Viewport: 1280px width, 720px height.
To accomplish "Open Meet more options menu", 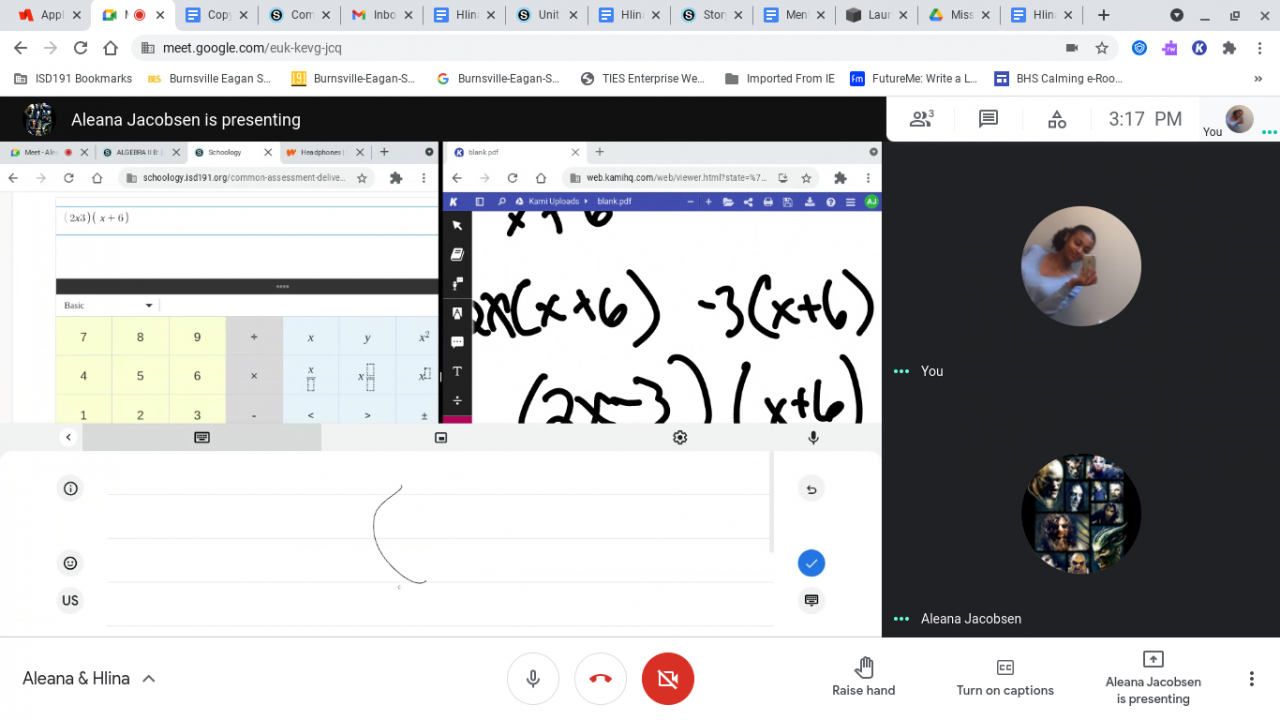I will click(1251, 679).
